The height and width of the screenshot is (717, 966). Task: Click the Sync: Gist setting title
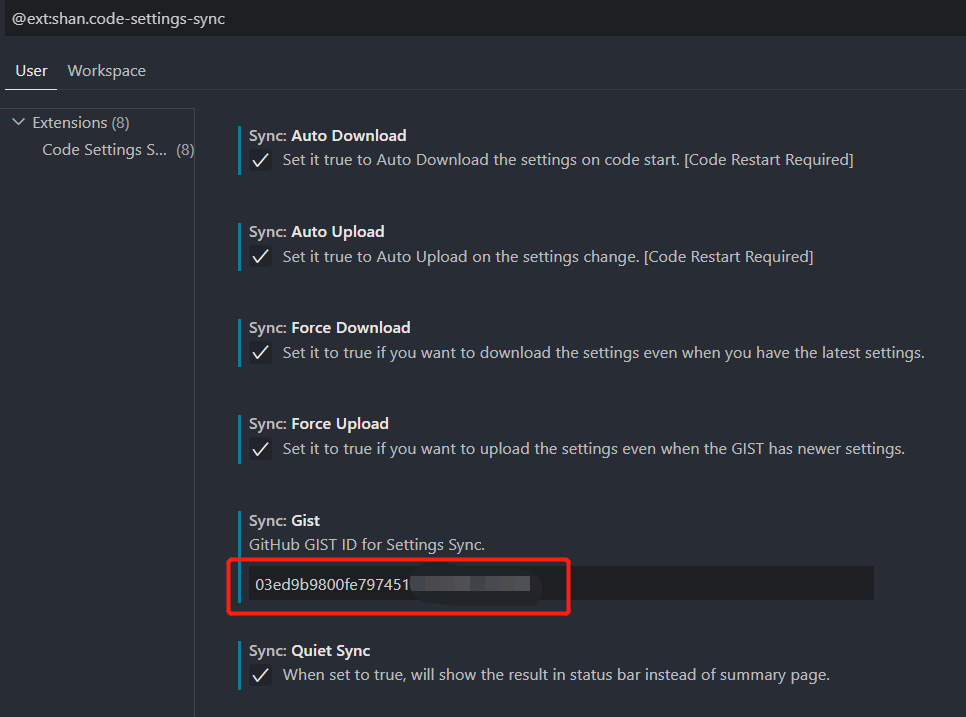point(285,520)
